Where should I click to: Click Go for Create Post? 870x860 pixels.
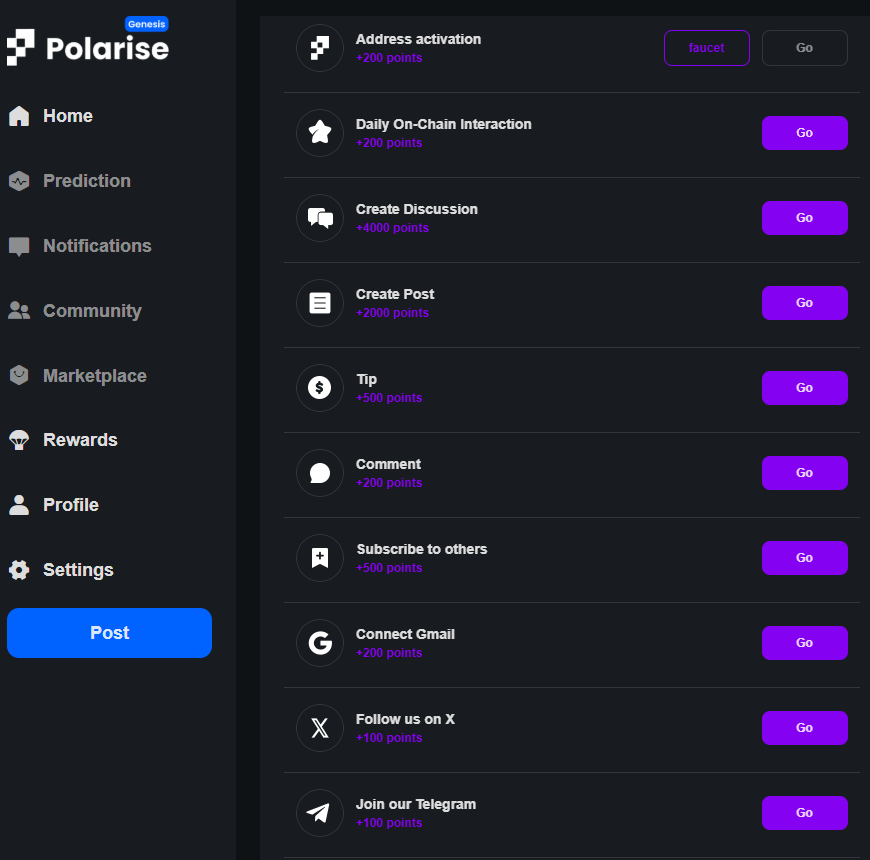(805, 303)
